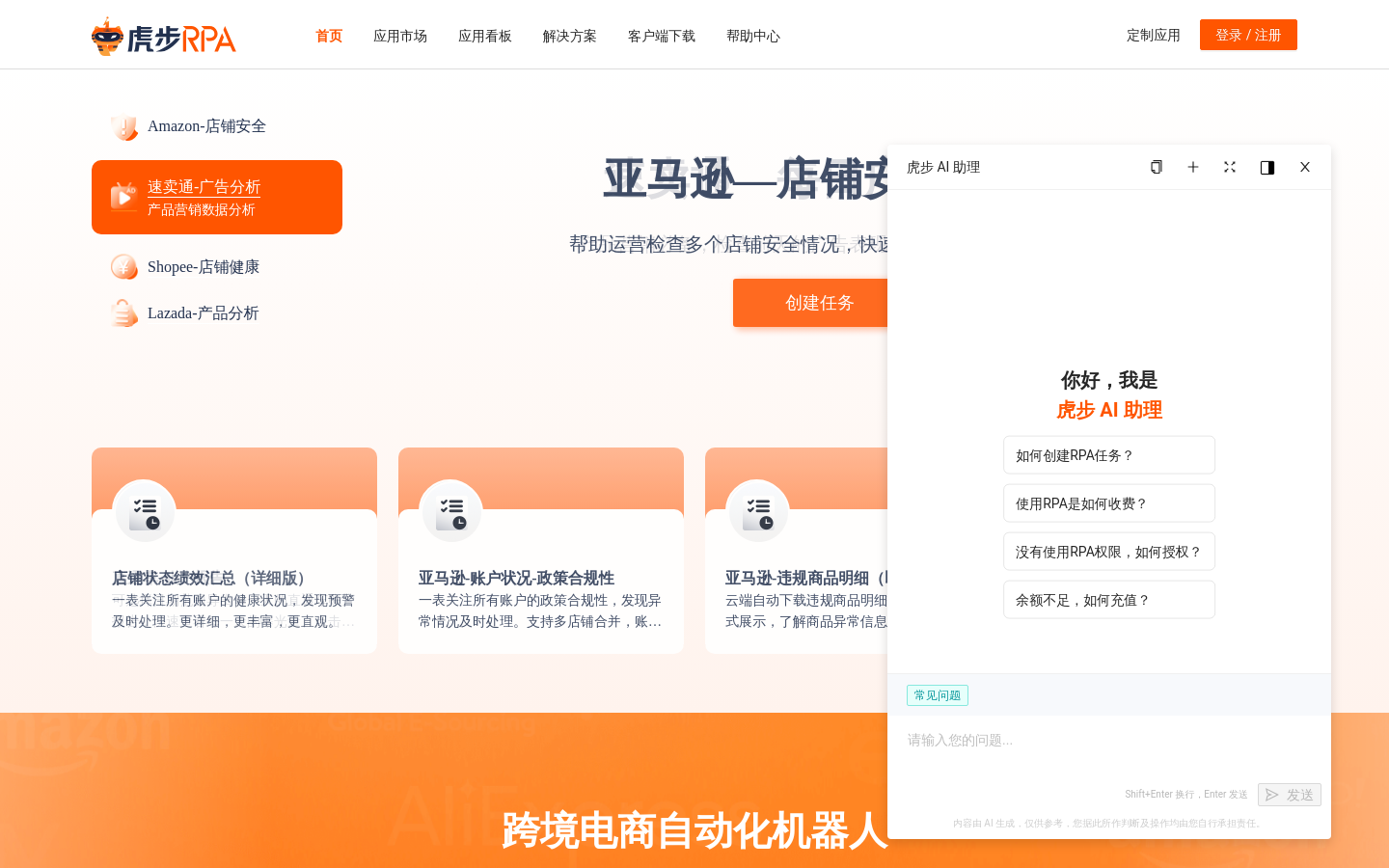Viewport: 1389px width, 868px height.
Task: Click the Lazada-产品分析 bag icon
Action: point(123,313)
